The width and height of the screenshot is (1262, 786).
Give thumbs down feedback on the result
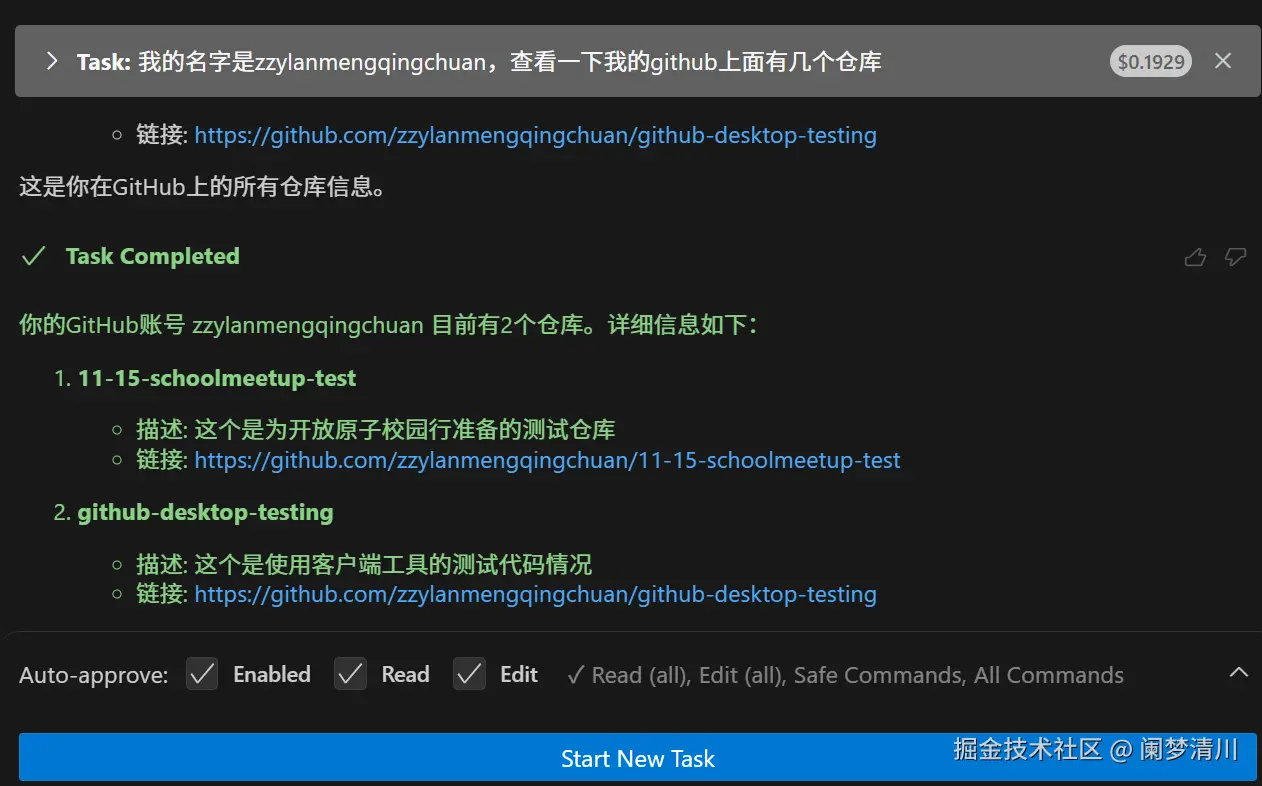(x=1236, y=257)
